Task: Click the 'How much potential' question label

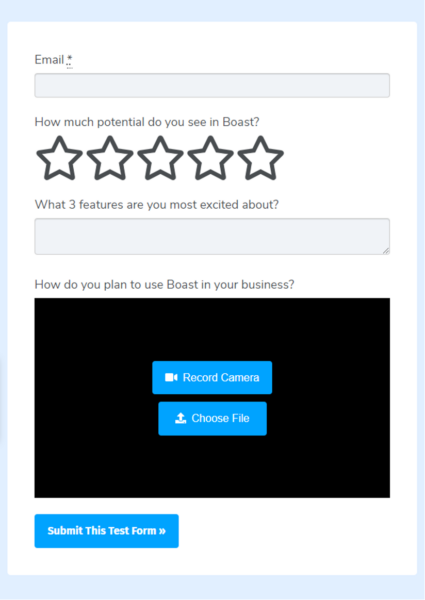Action: coord(147,122)
